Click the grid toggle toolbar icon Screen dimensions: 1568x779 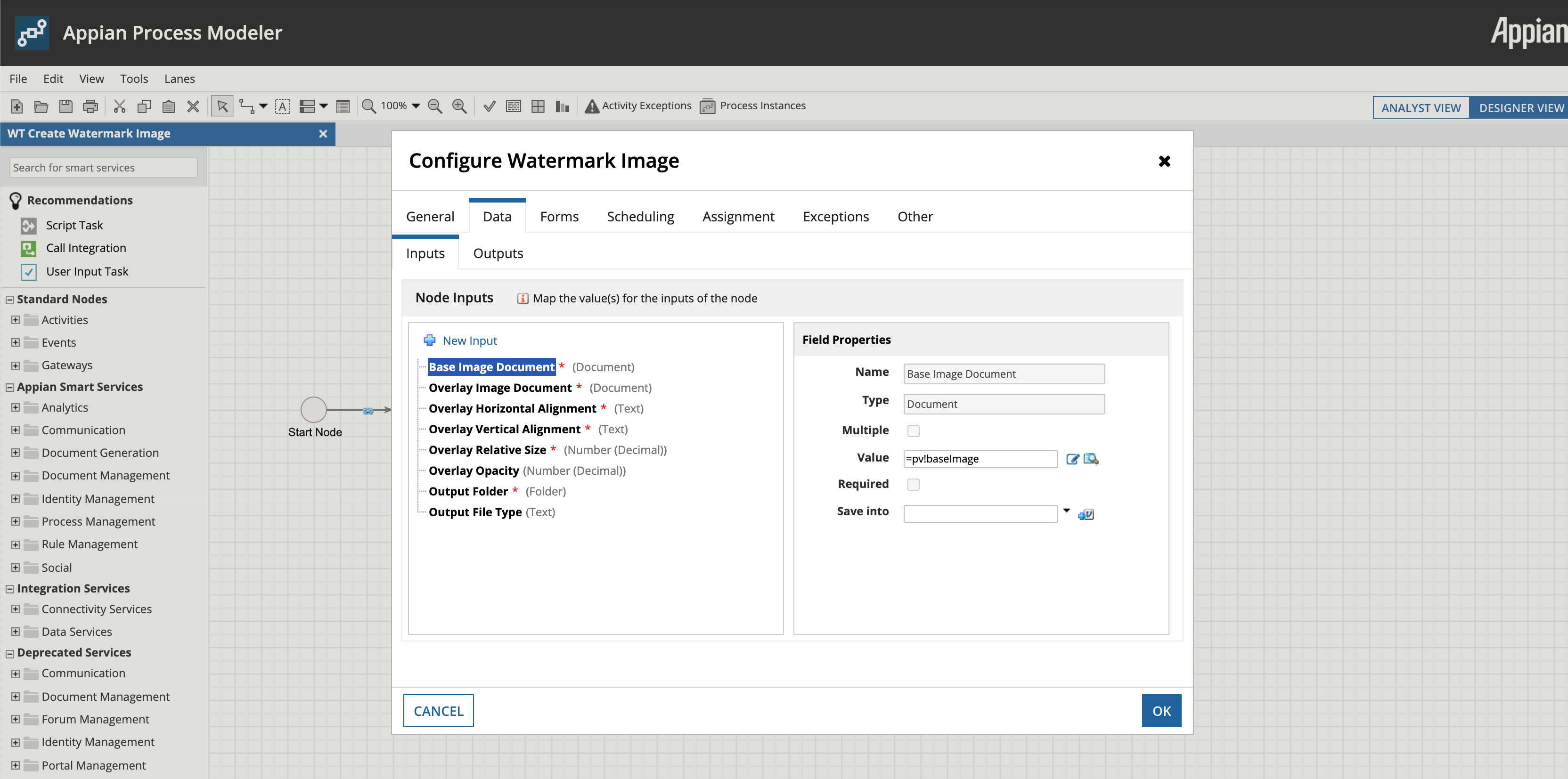(x=538, y=106)
